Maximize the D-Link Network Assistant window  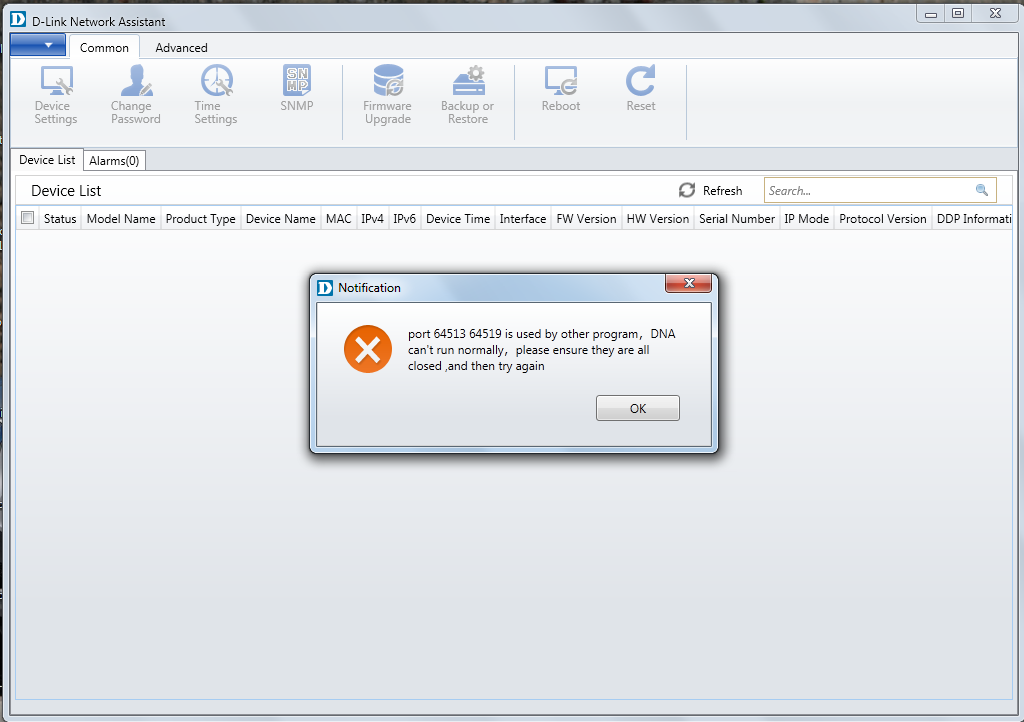(958, 14)
